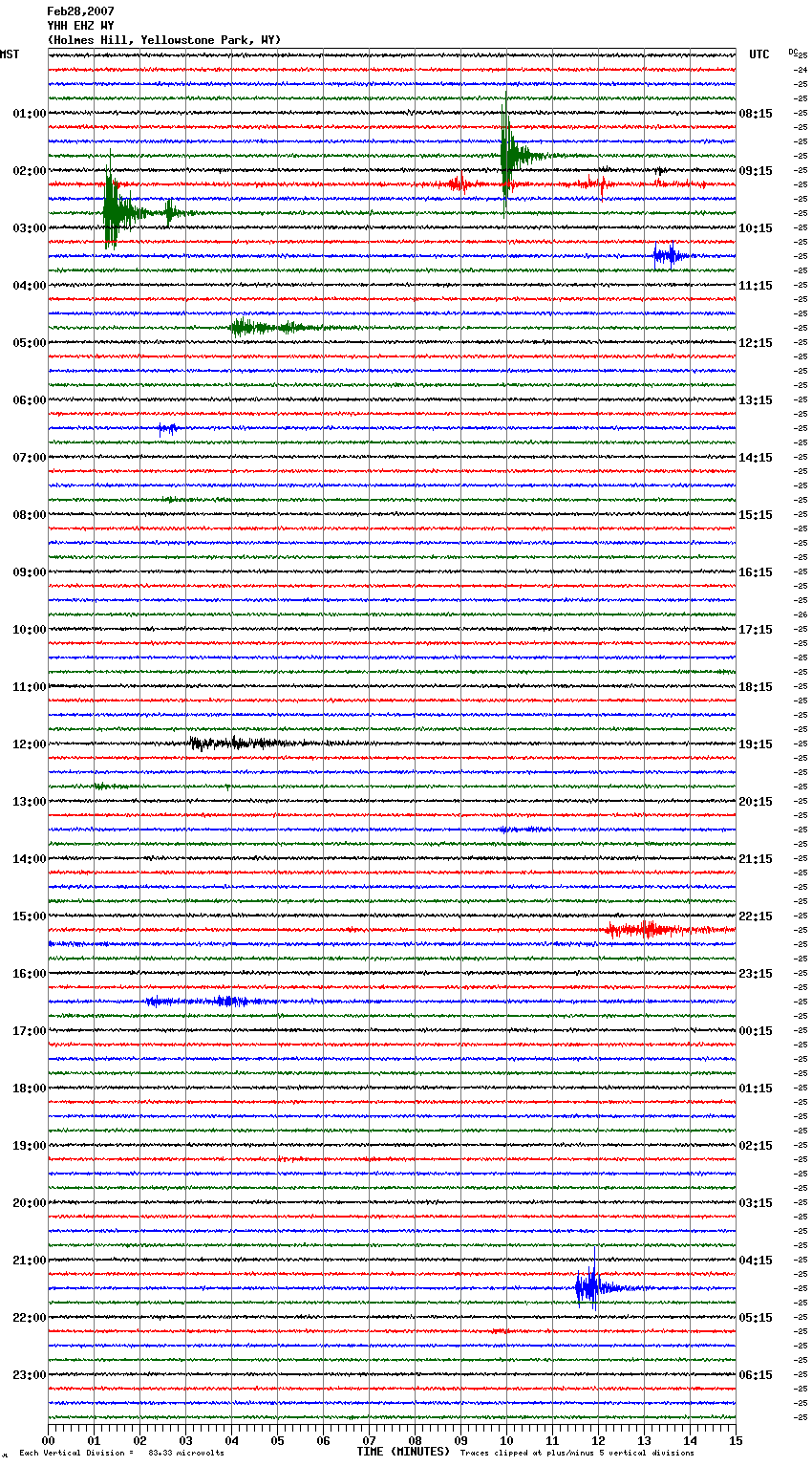Viewport: 812px width, 1466px height.
Task: Click the 15 minute axis tick label
Action: tap(736, 1440)
